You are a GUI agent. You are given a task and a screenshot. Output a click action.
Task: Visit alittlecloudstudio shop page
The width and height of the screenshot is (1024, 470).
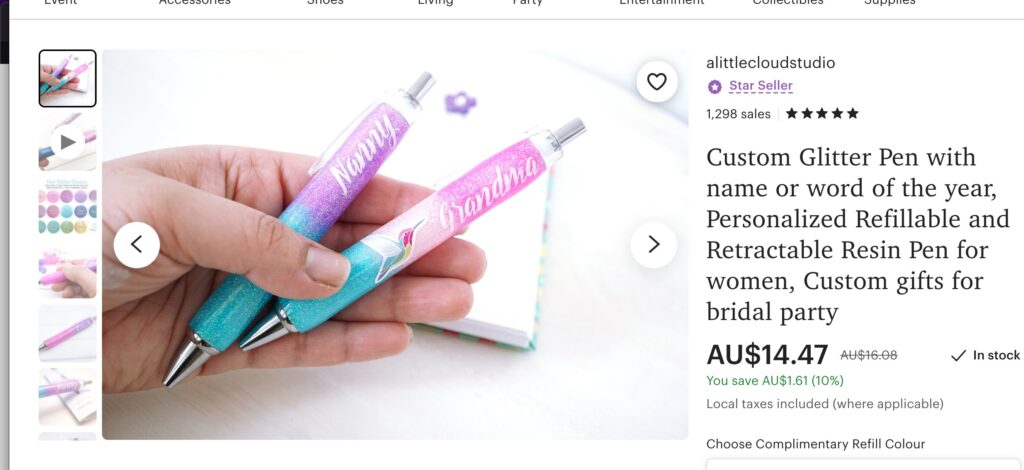770,63
